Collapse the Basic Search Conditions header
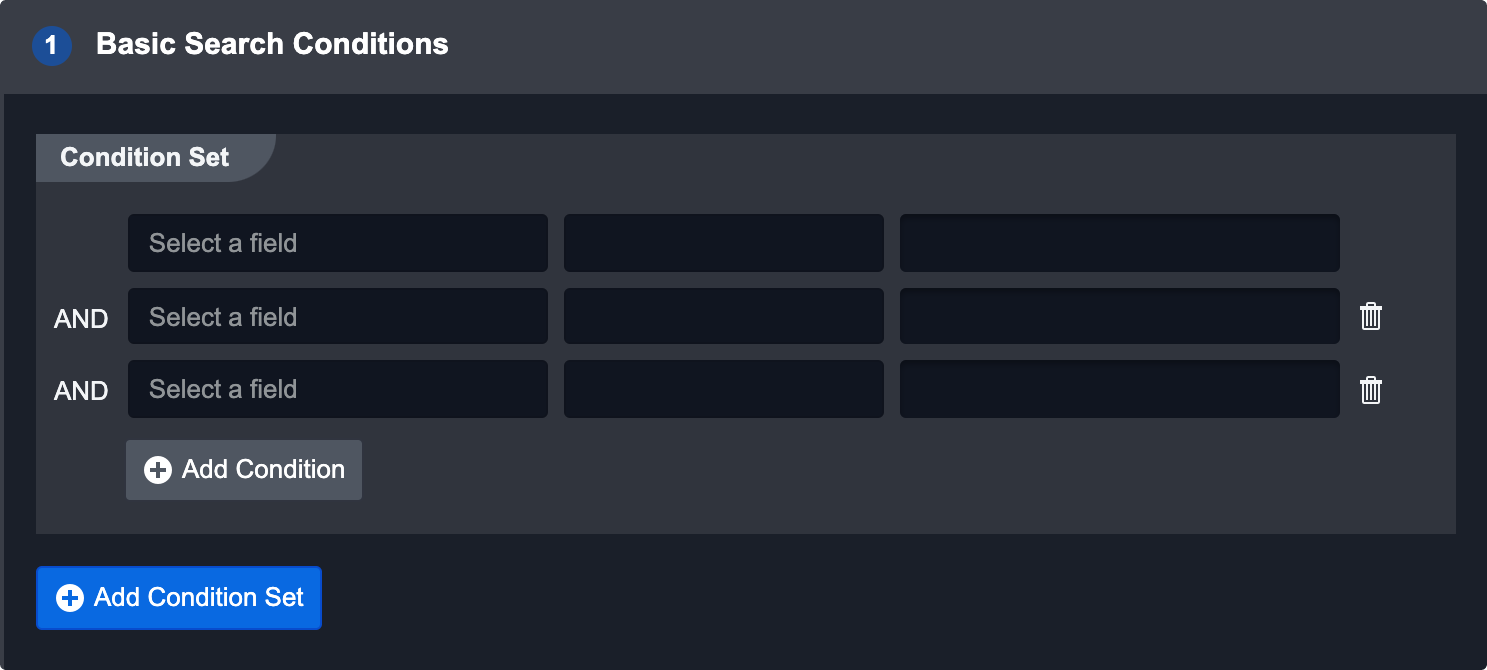This screenshot has width=1487, height=670. 272,45
